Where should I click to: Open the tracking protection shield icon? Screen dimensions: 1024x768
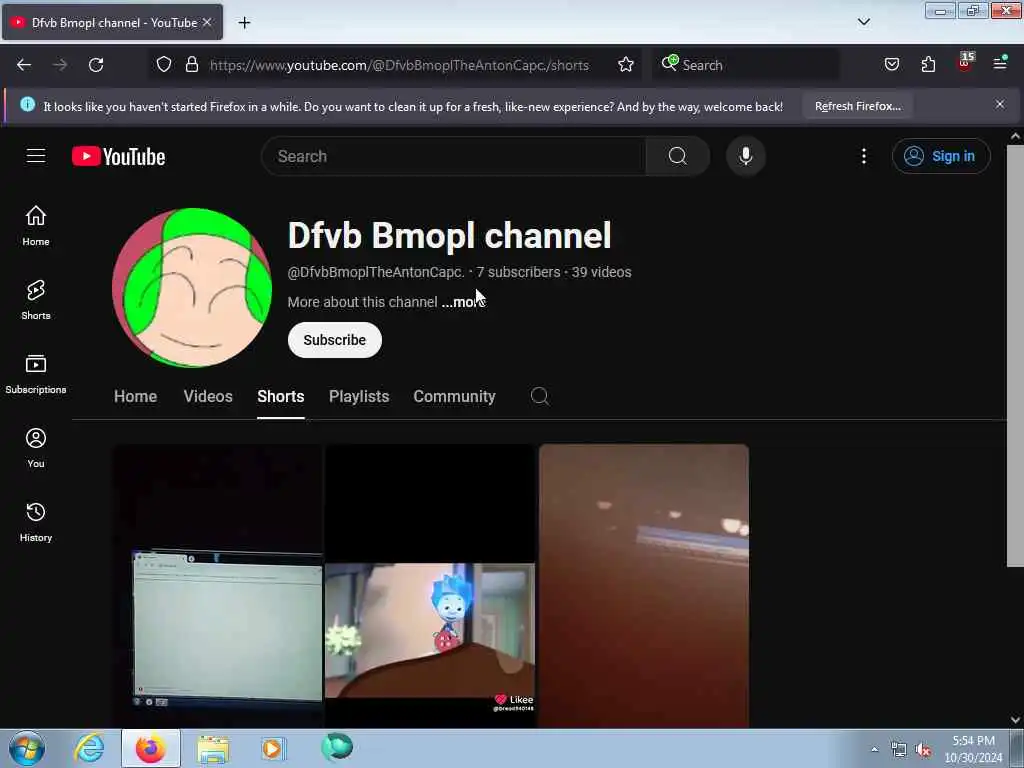pyautogui.click(x=164, y=65)
